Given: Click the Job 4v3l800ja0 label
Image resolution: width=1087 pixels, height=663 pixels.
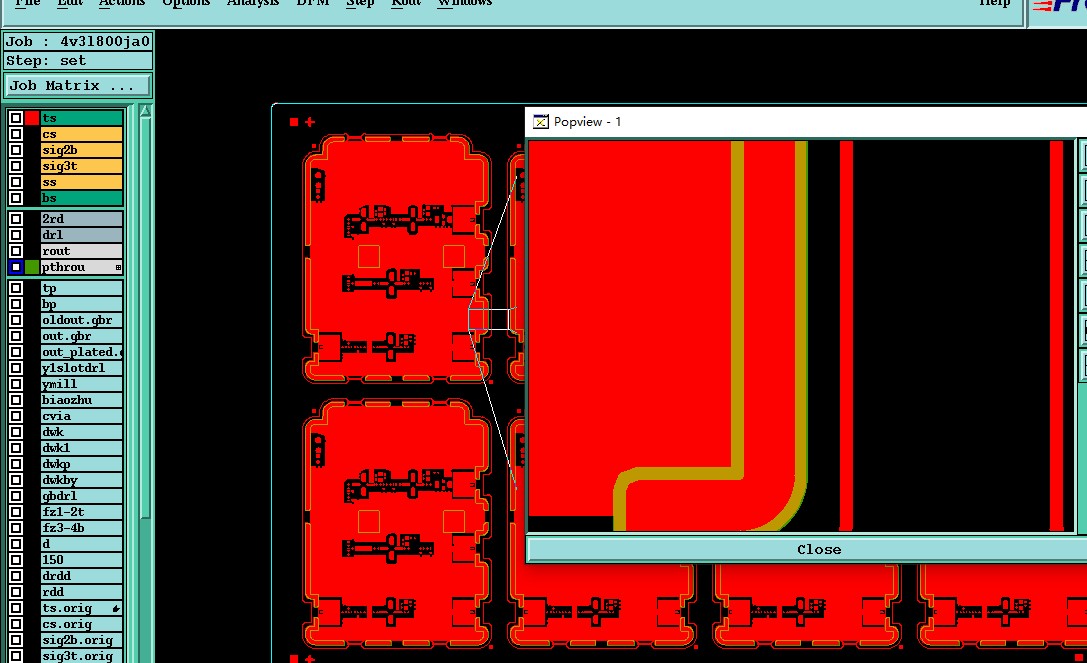Looking at the screenshot, I should [78, 42].
